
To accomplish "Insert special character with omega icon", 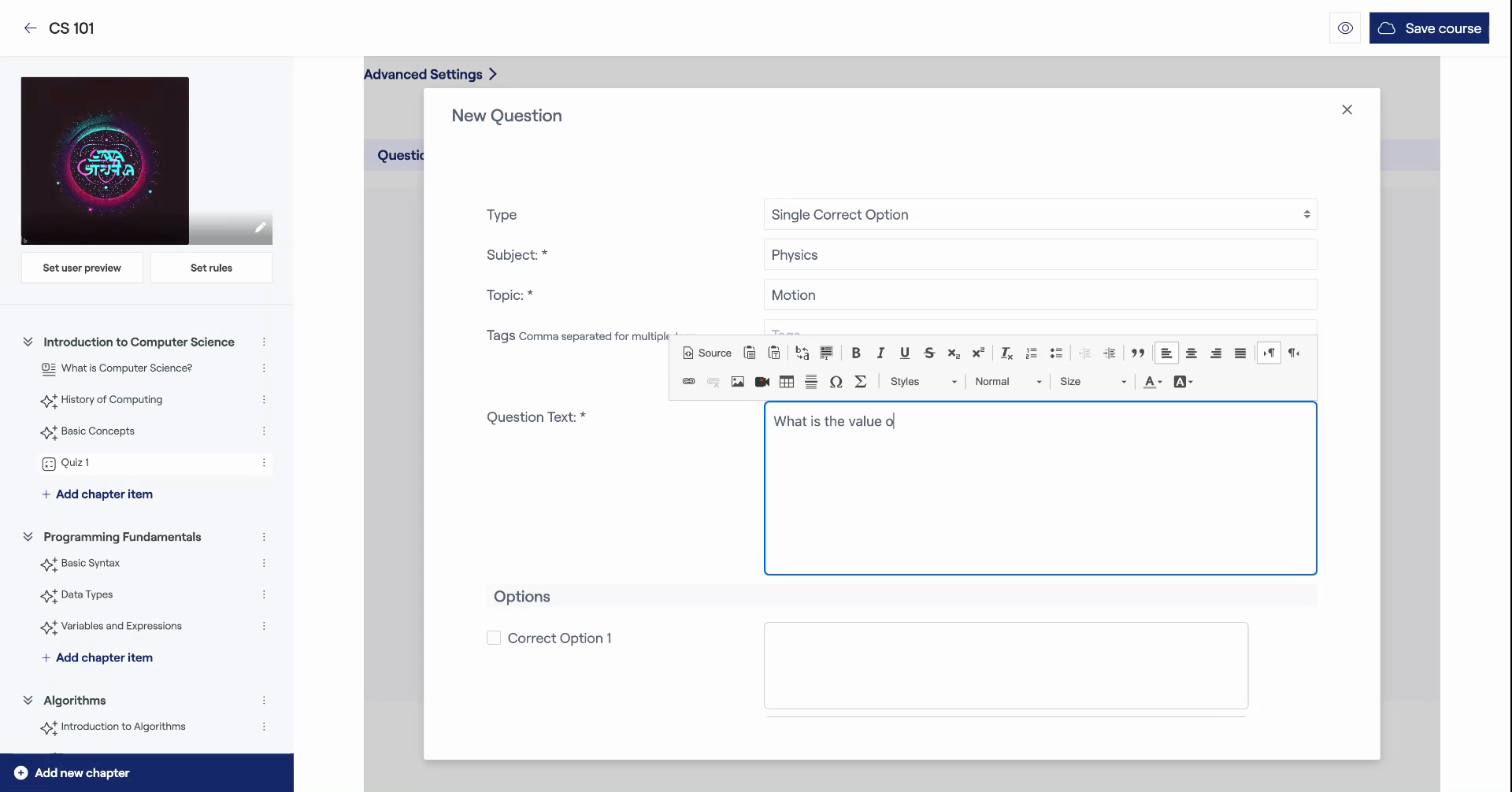I will 836,382.
